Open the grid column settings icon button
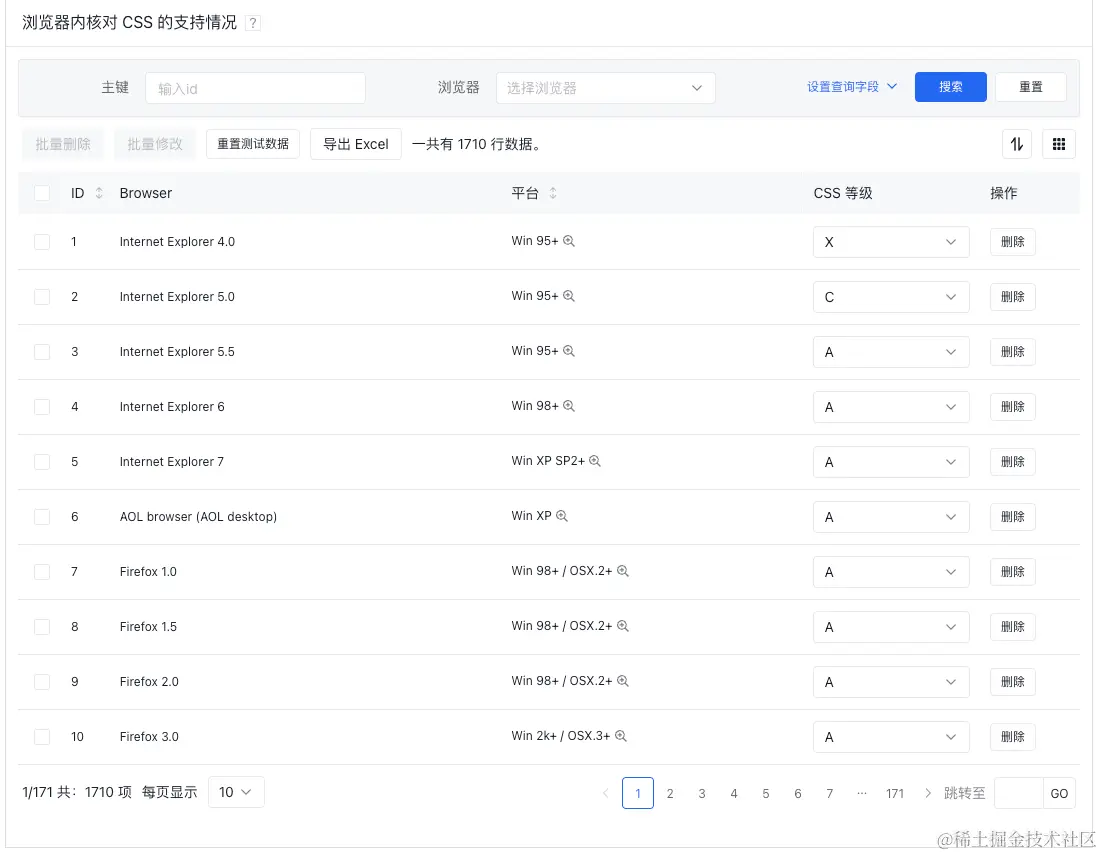This screenshot has width=1103, height=856. pyautogui.click(x=1059, y=144)
